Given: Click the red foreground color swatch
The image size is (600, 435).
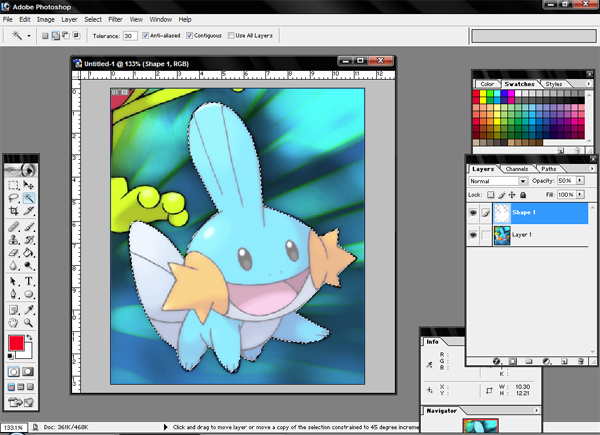Looking at the screenshot, I should (16, 343).
